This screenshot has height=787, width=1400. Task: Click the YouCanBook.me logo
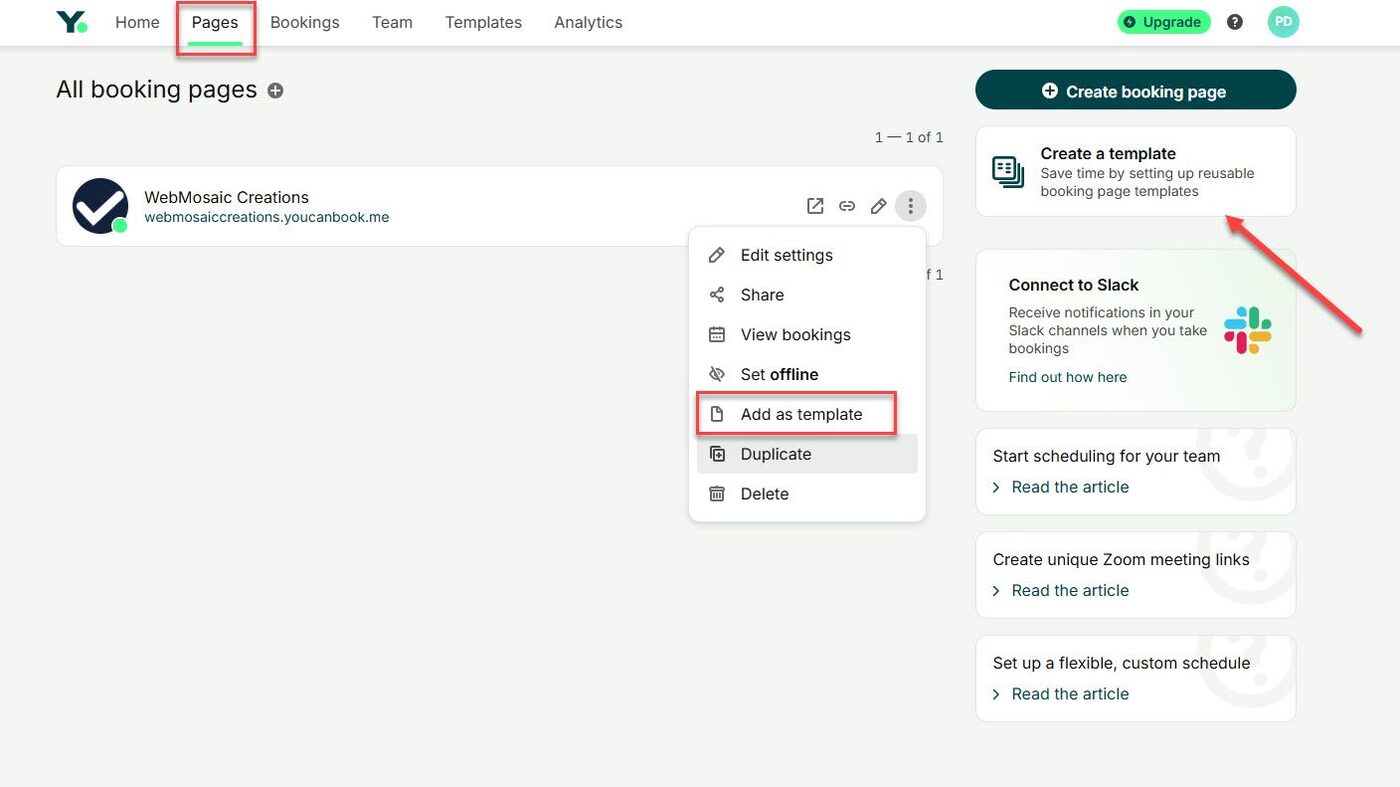tap(71, 21)
